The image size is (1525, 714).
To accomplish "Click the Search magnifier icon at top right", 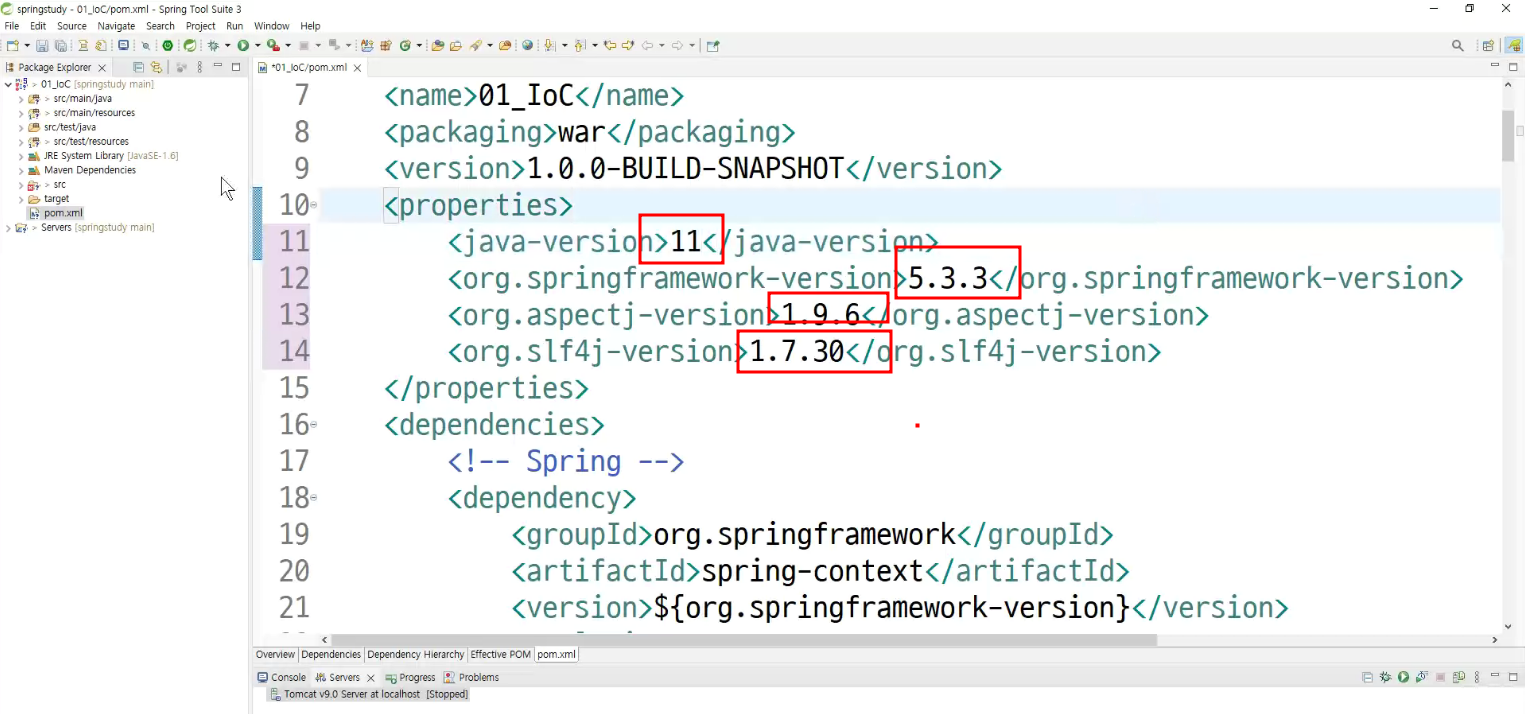I will coord(1458,45).
